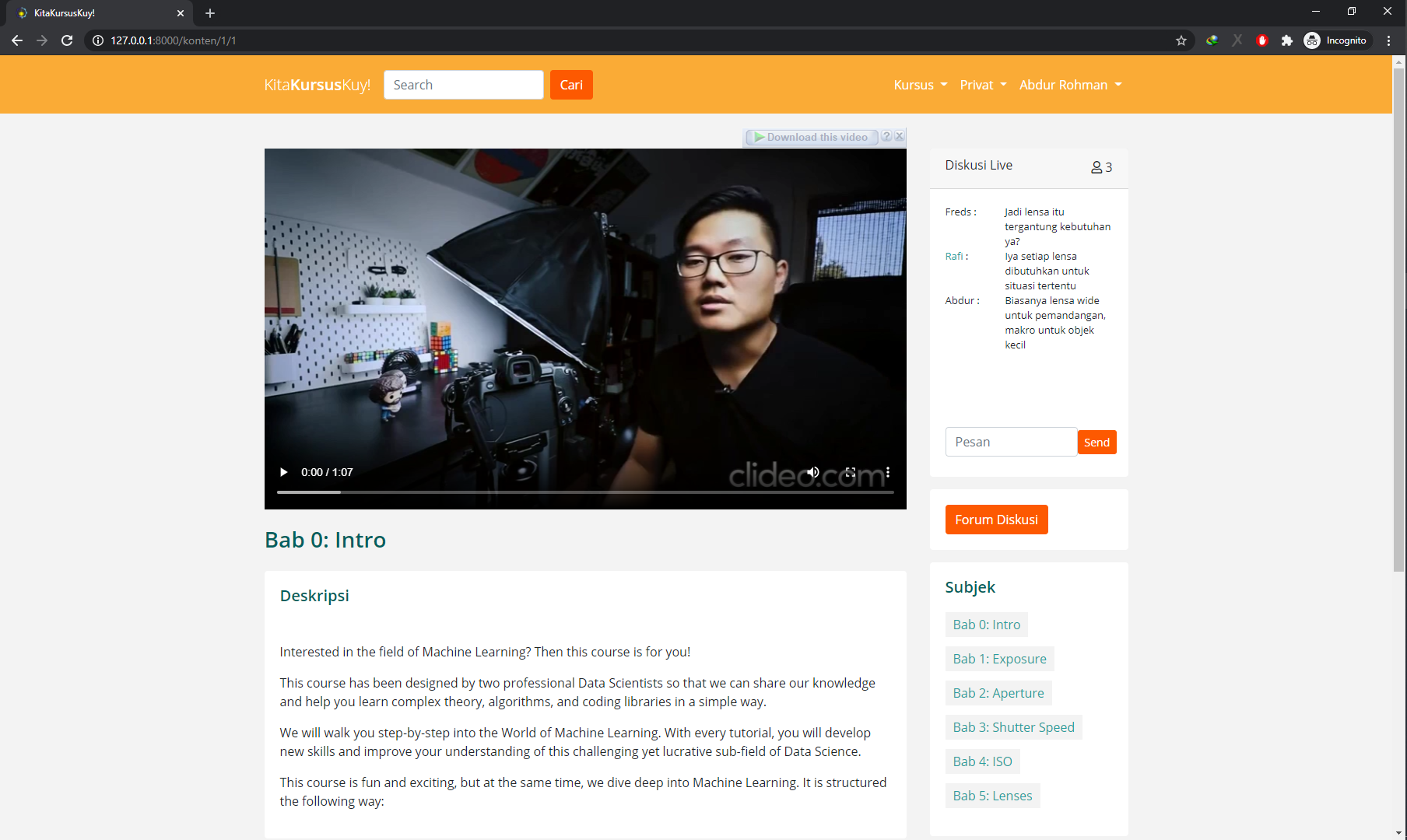
Task: Bookmark this page with star icon
Action: pyautogui.click(x=1181, y=40)
